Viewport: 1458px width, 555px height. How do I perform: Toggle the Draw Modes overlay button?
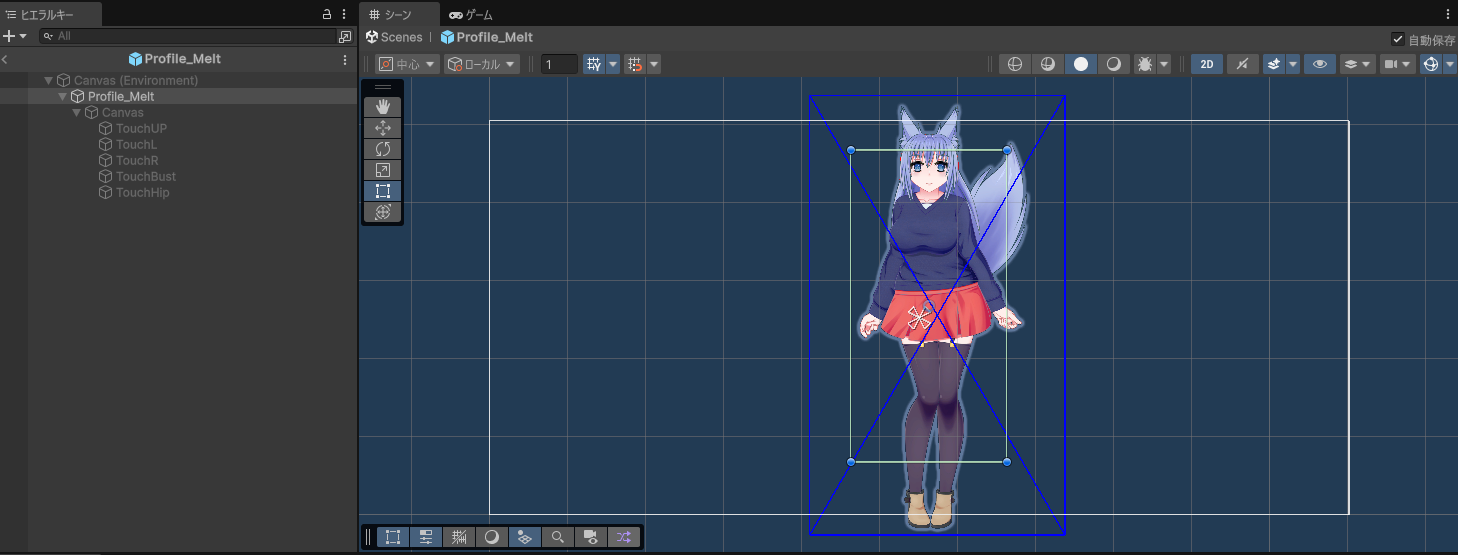tap(492, 537)
